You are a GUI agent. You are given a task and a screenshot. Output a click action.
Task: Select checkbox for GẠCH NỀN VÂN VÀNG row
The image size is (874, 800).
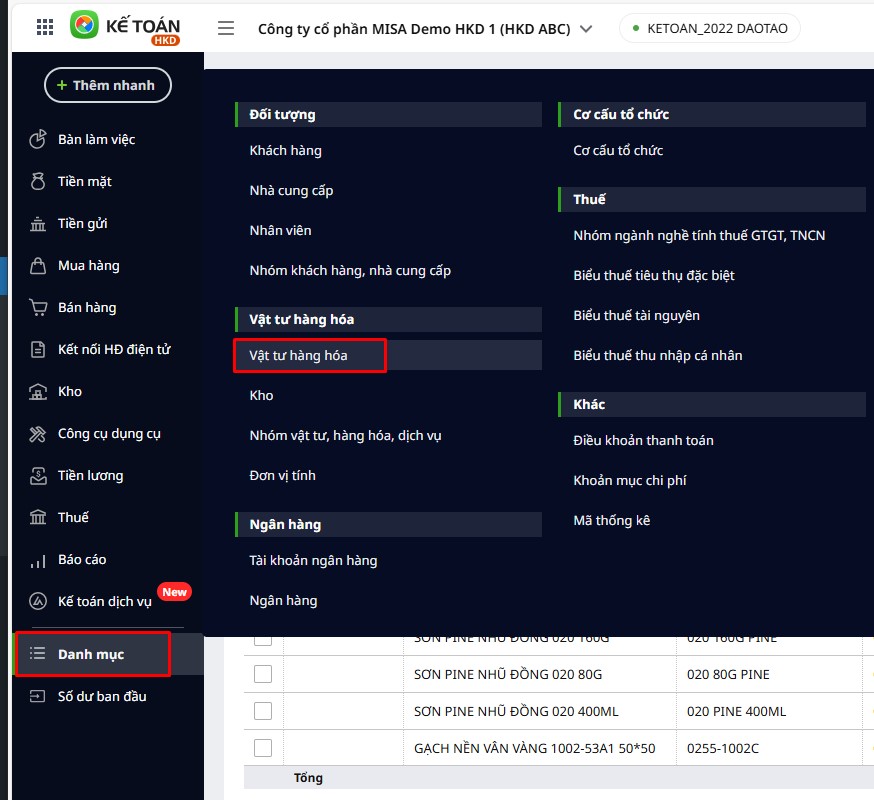tap(263, 748)
